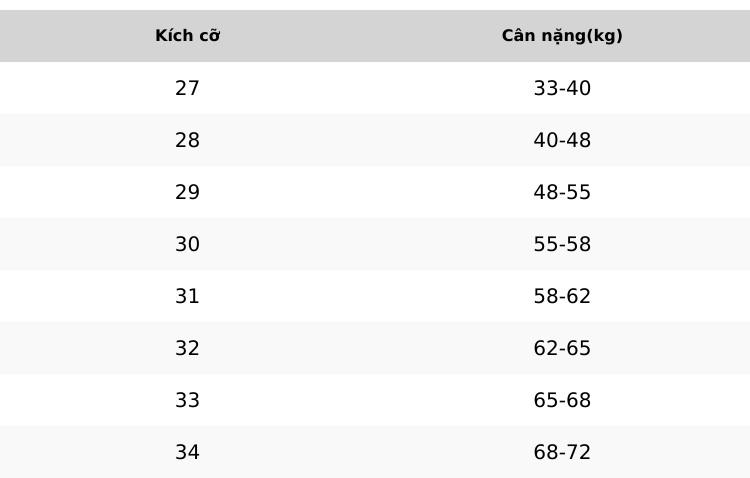This screenshot has width=750, height=478.
Task: Click the 62-65 weight cell
Action: (x=562, y=348)
